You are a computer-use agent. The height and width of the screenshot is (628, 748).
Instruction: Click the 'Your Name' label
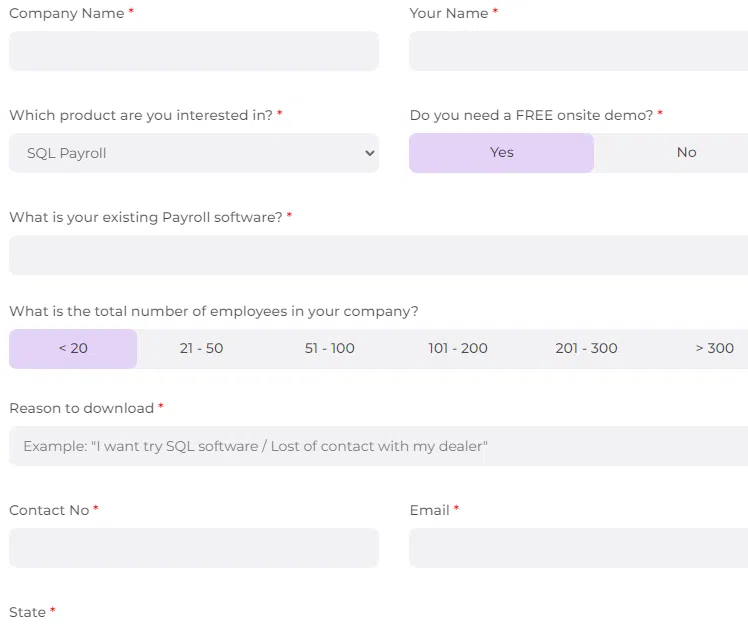click(449, 13)
